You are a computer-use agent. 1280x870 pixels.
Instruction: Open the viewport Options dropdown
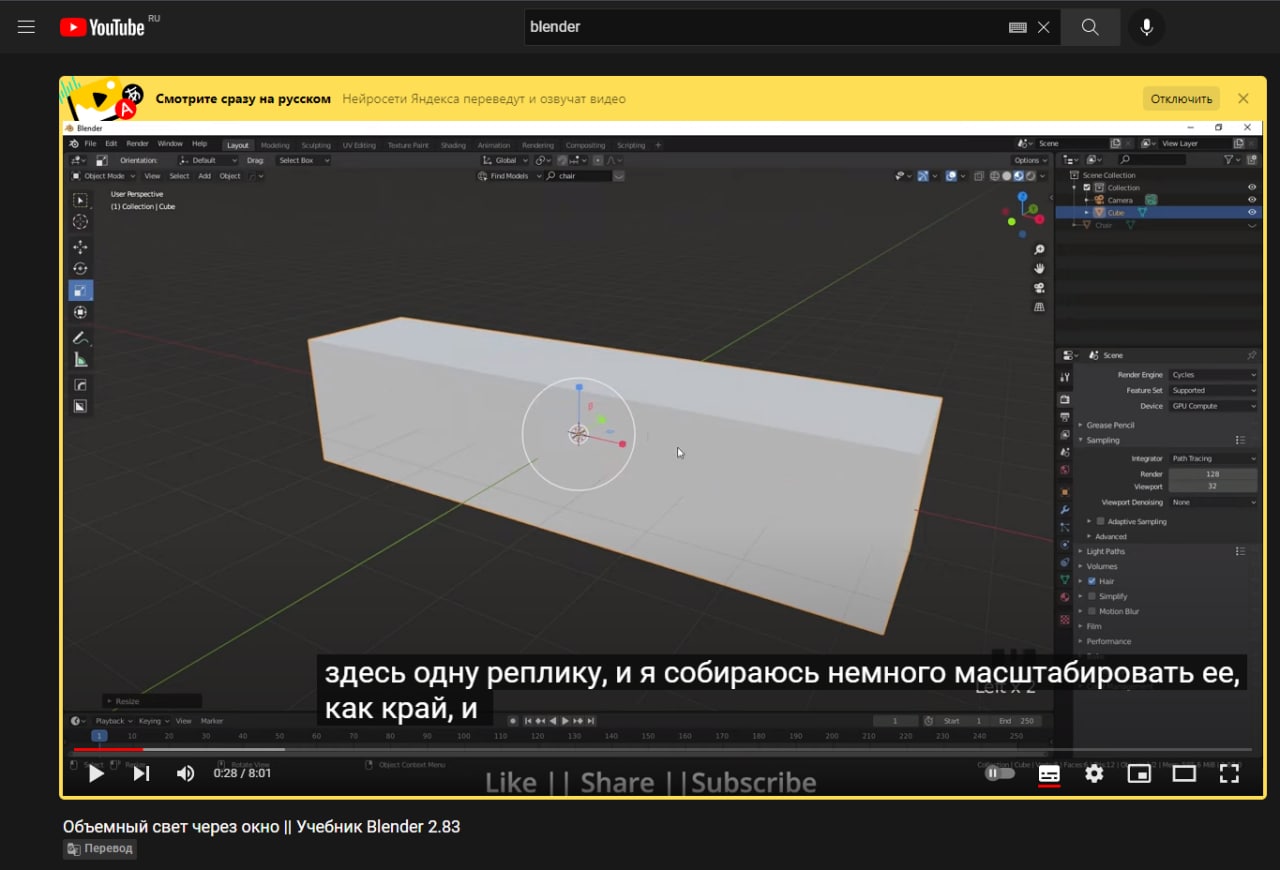(1029, 160)
